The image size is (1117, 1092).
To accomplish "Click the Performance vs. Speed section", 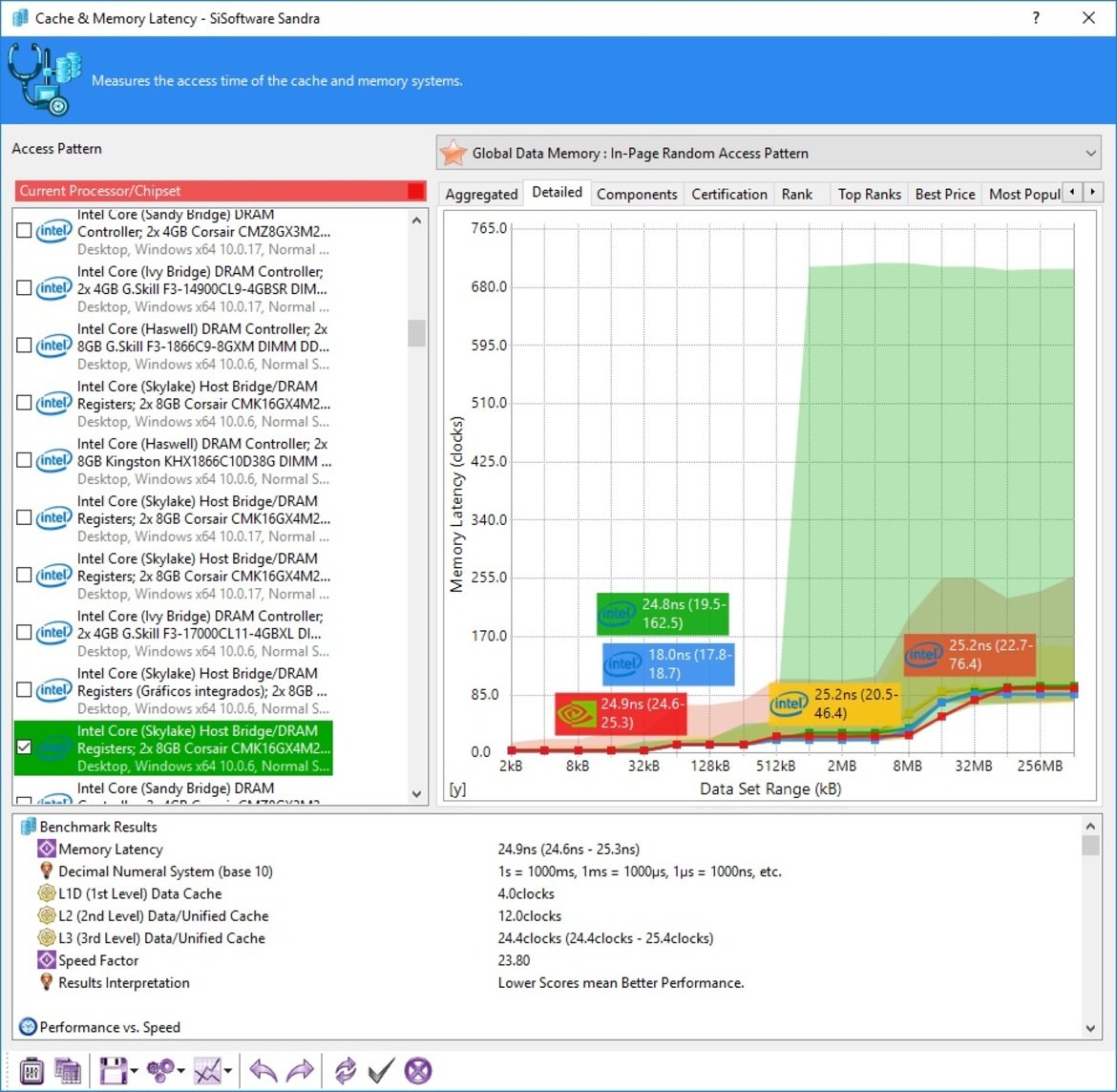I will point(110,1026).
